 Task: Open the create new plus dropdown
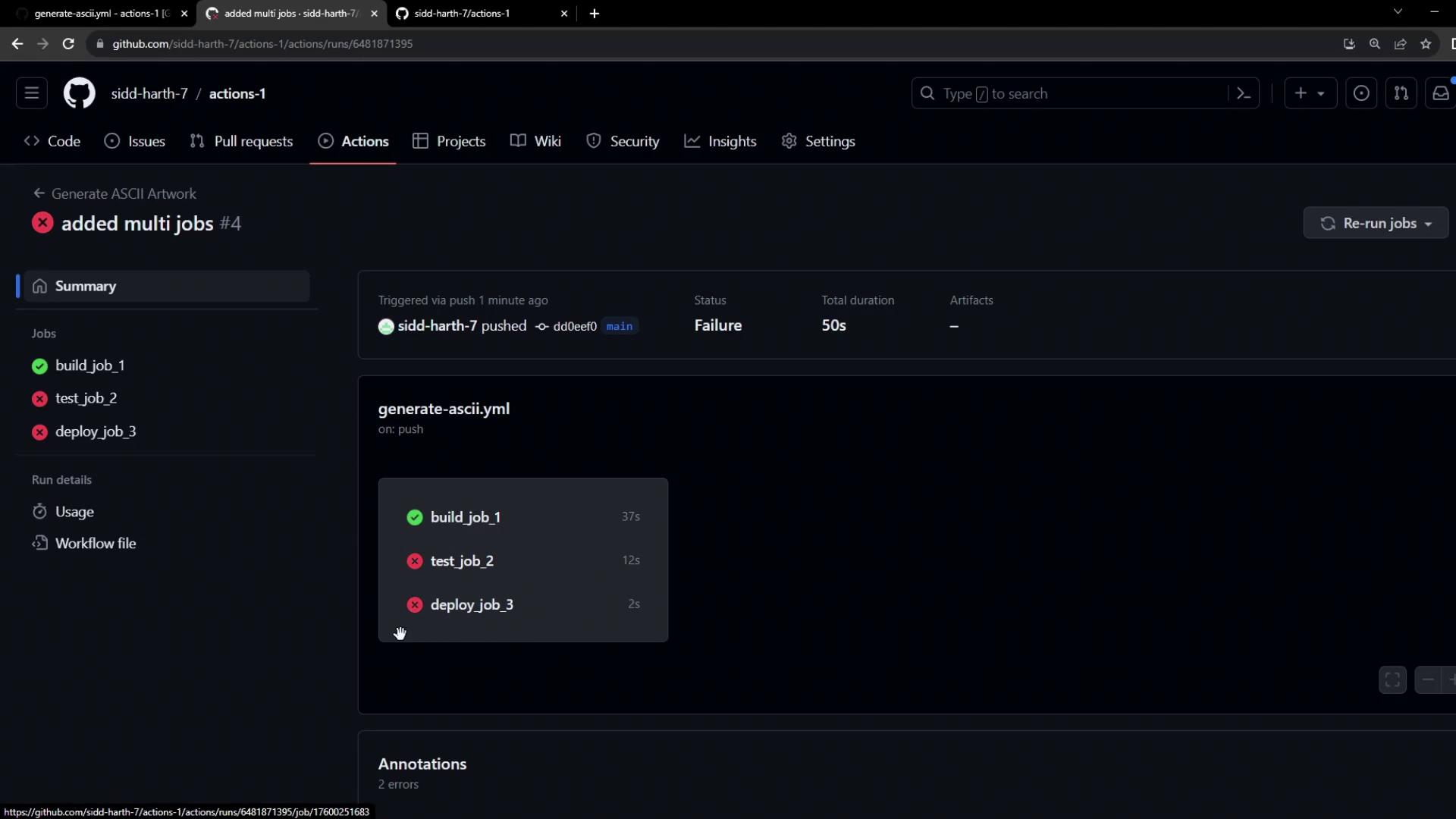point(1310,93)
